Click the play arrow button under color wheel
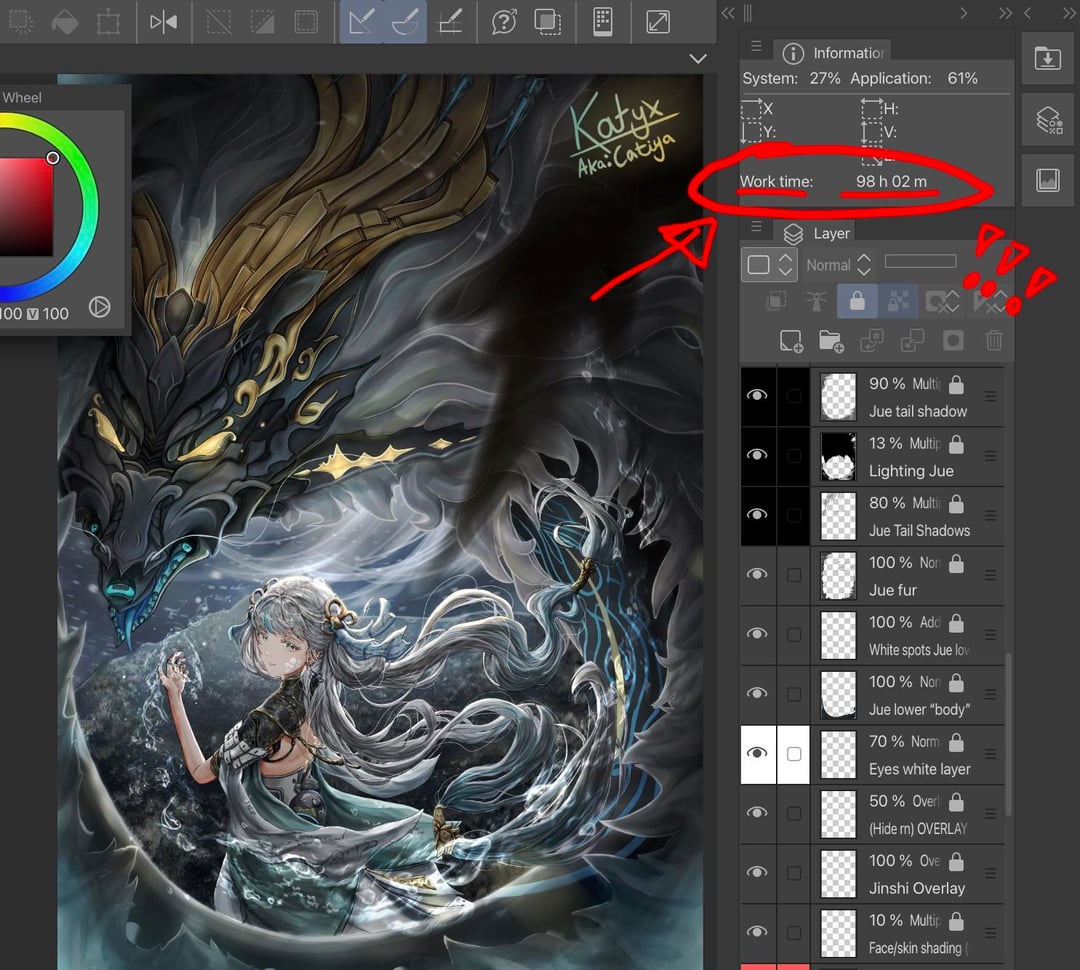This screenshot has height=970, width=1080. 99,308
